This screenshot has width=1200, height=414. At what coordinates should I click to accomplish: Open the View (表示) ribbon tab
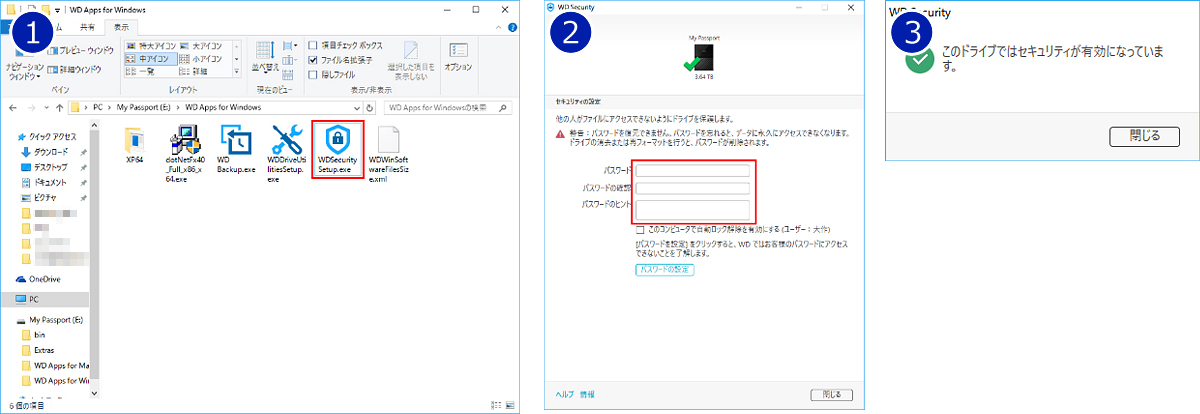pyautogui.click(x=122, y=27)
